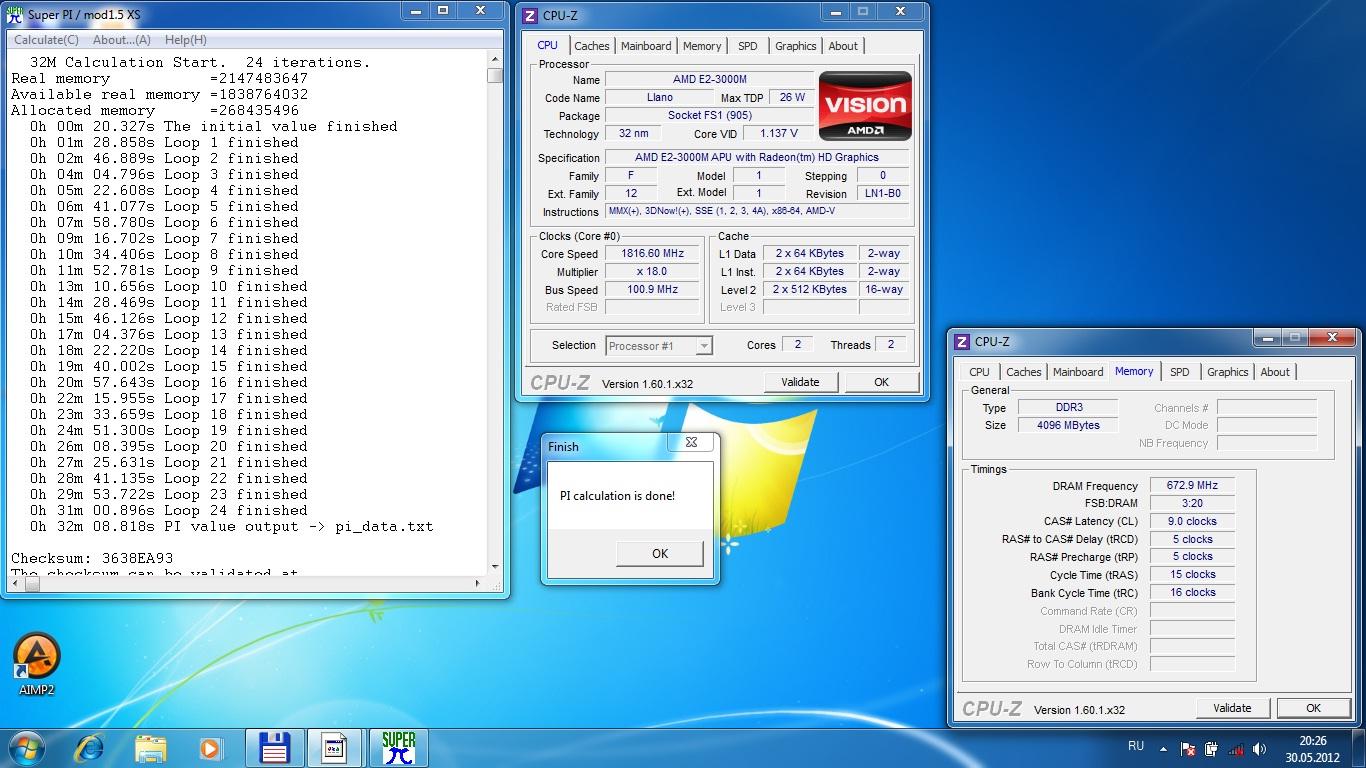This screenshot has height=768, width=1366.
Task: Open the Windows Start menu
Action: 25,747
